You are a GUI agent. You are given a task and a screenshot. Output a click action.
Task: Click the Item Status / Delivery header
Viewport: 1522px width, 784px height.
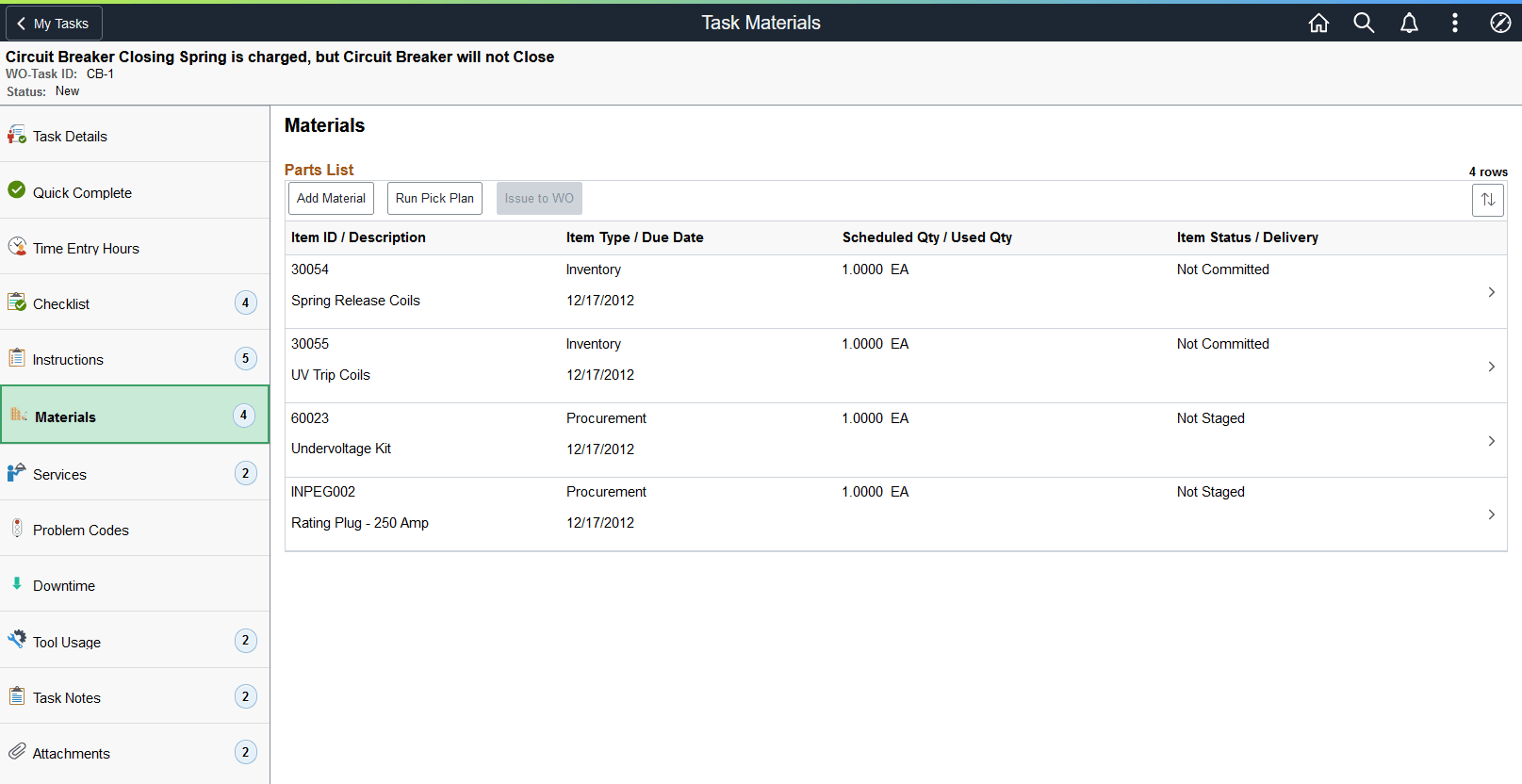coord(1248,237)
